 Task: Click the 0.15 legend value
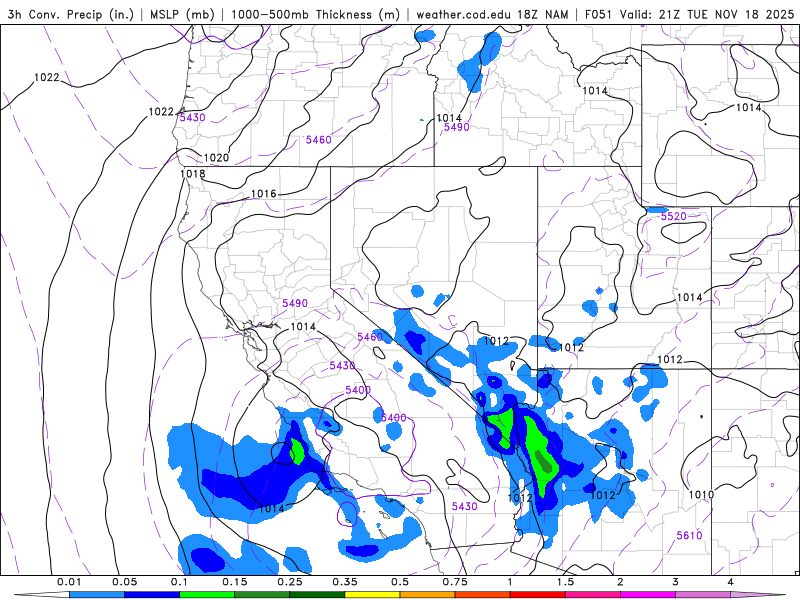click(x=235, y=582)
